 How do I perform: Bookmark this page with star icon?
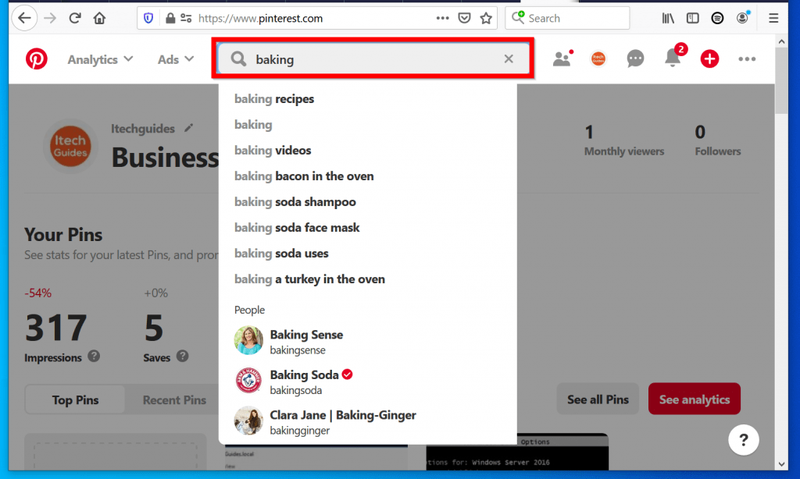[x=486, y=18]
